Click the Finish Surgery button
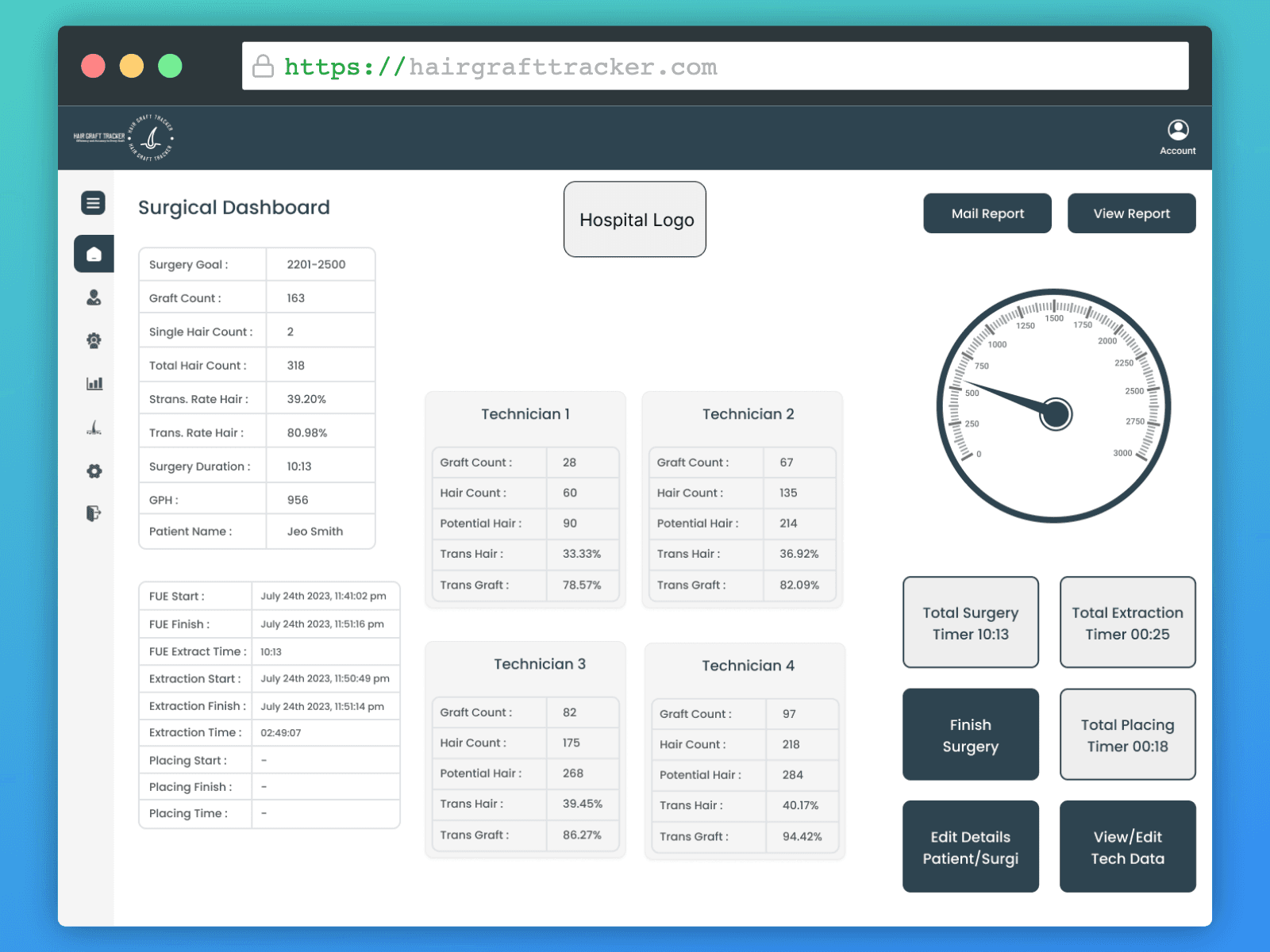The image size is (1270, 952). pyautogui.click(x=971, y=735)
